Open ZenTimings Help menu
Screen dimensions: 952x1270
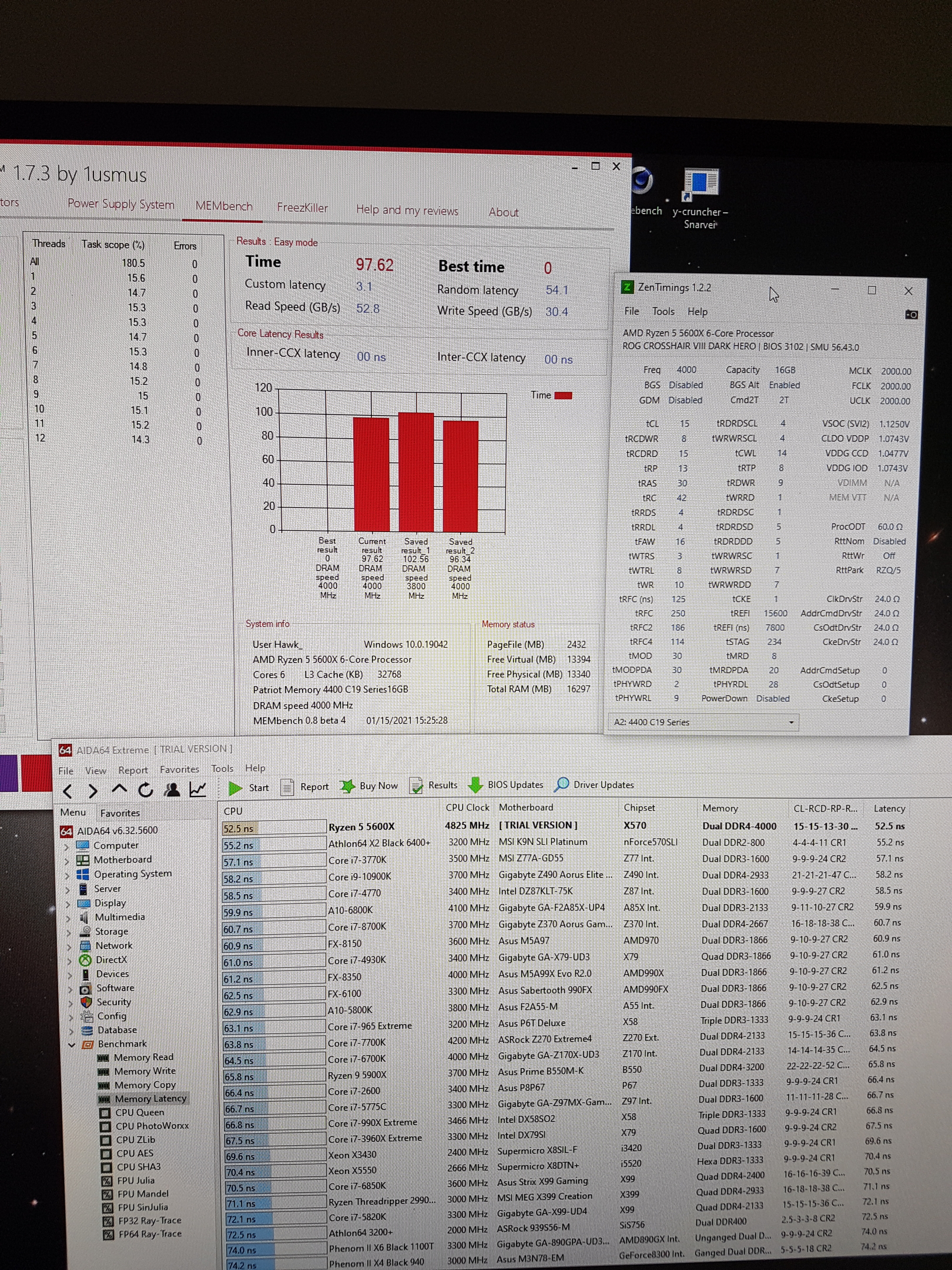pos(697,312)
